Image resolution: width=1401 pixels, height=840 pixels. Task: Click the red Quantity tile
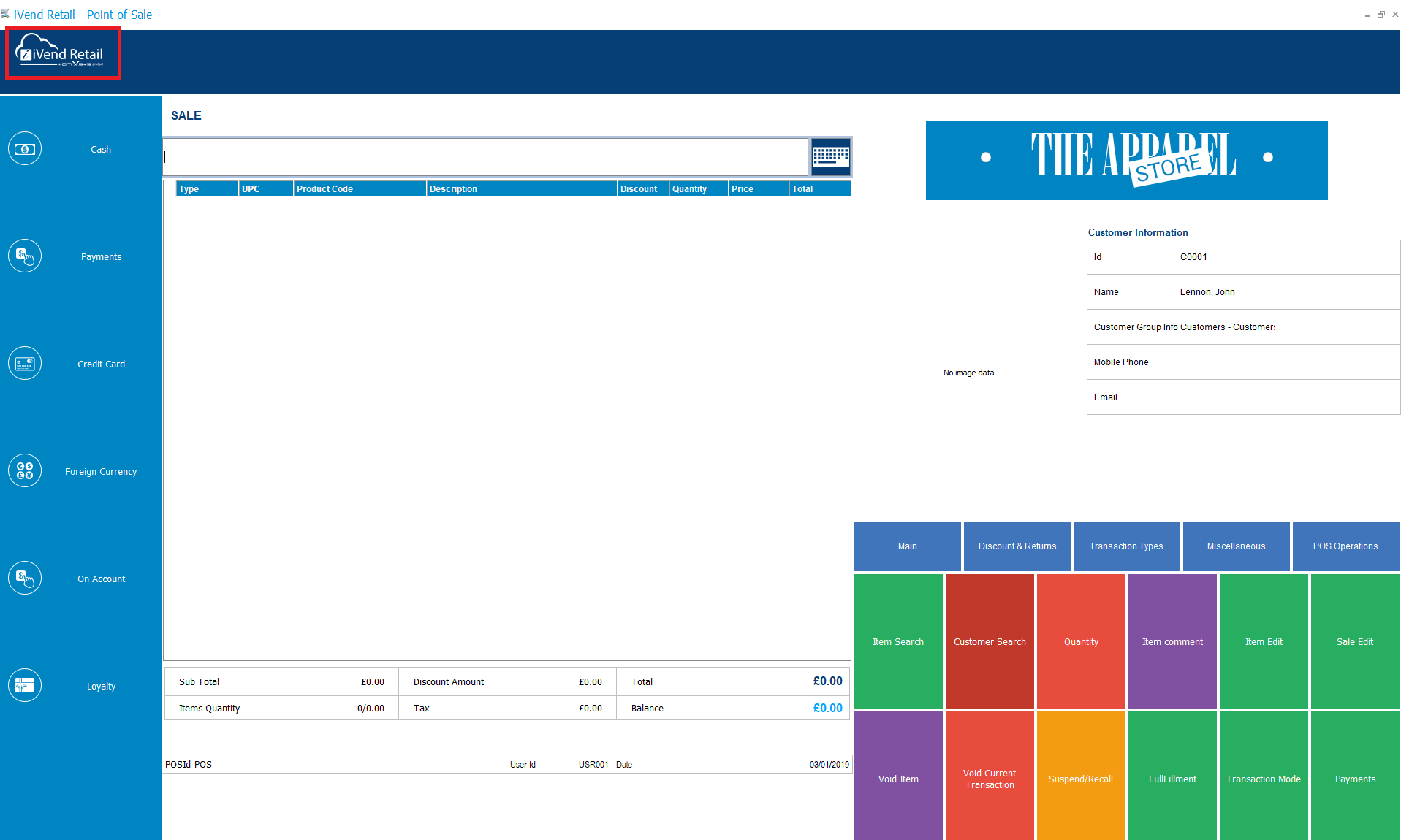(x=1081, y=641)
